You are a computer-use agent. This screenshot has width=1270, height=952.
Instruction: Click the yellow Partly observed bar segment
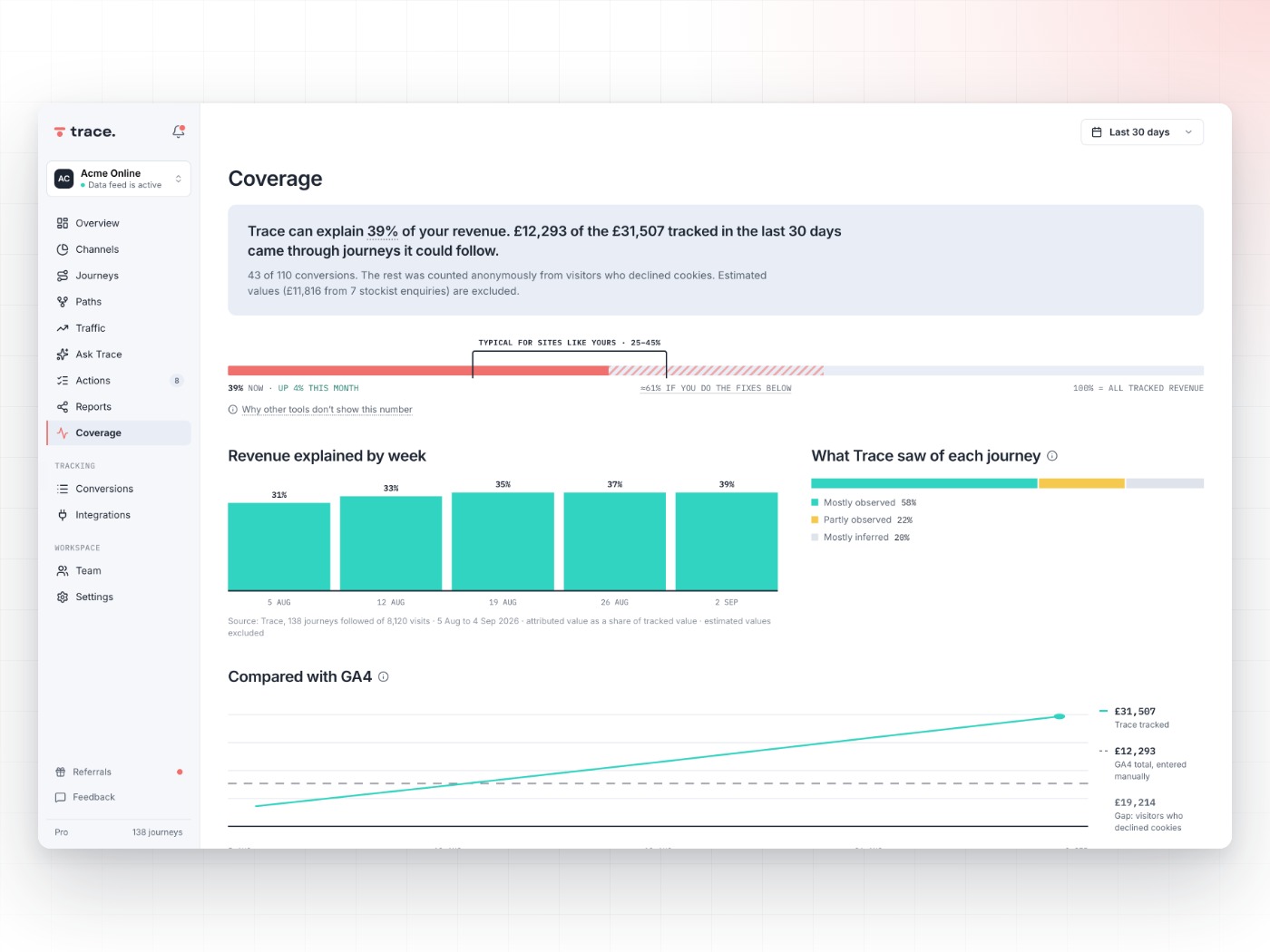click(1081, 483)
